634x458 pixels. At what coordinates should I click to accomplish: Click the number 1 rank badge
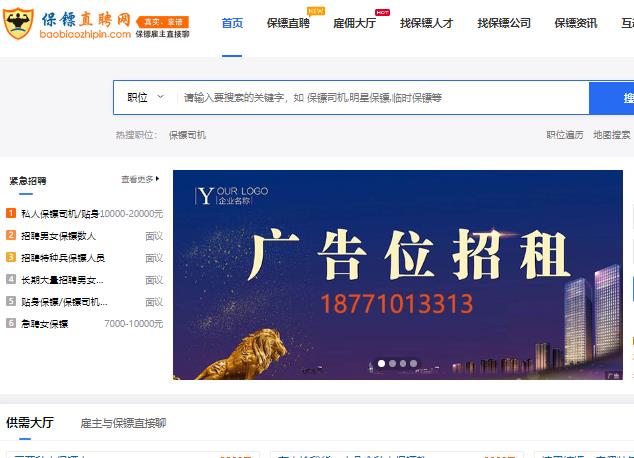click(11, 213)
